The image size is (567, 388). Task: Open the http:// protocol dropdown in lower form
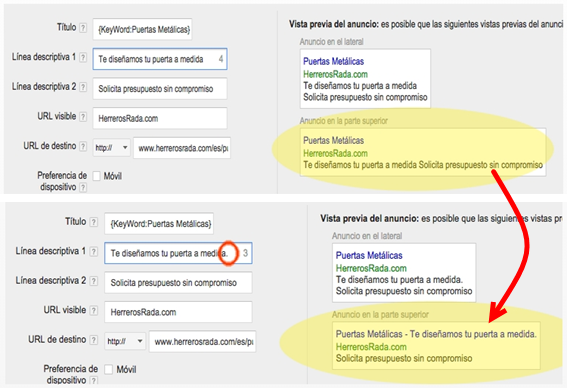click(125, 341)
